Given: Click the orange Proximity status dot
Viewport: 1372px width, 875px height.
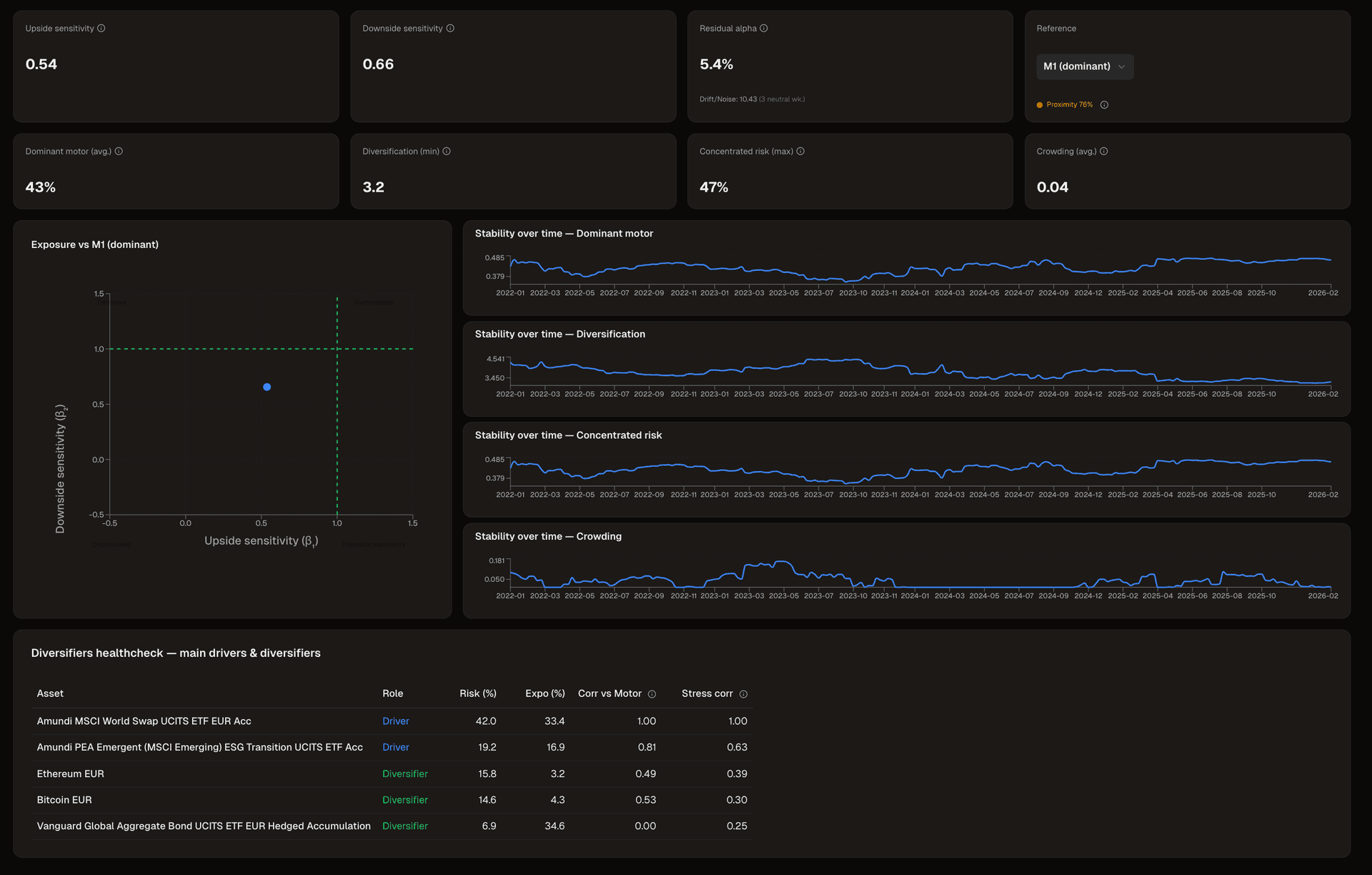Looking at the screenshot, I should (1040, 104).
